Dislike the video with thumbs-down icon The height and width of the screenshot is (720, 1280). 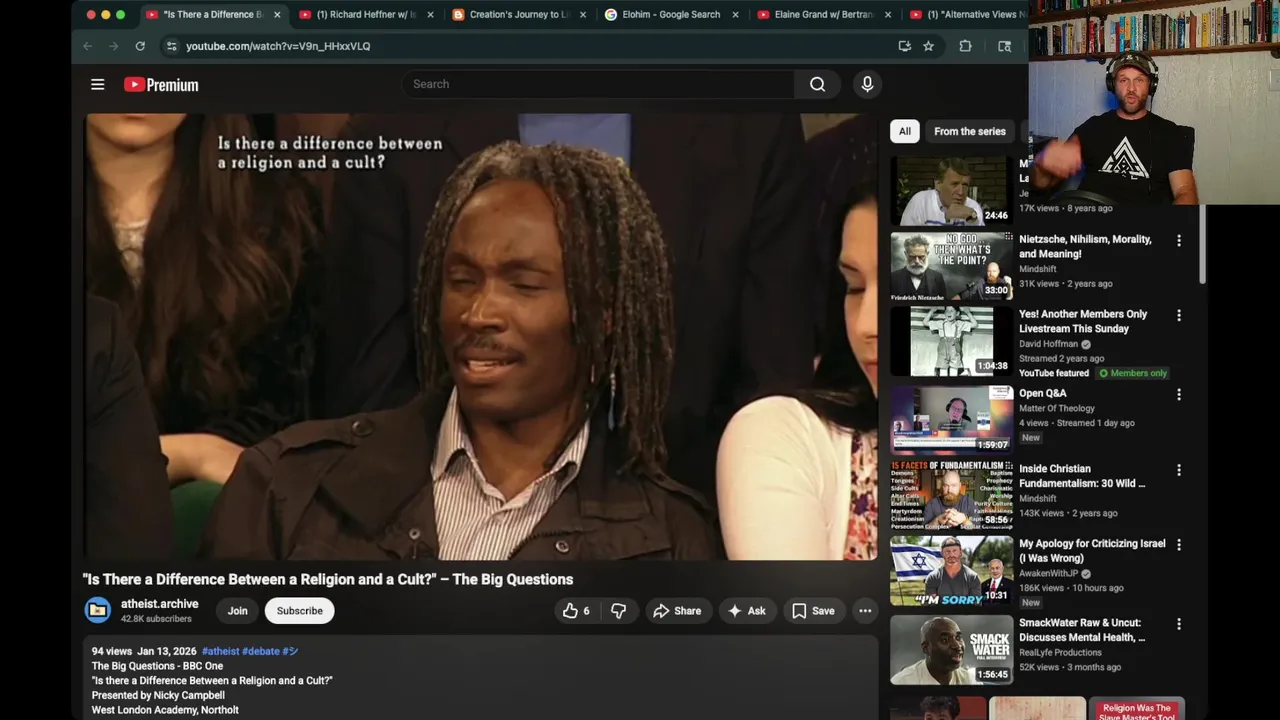tap(619, 611)
